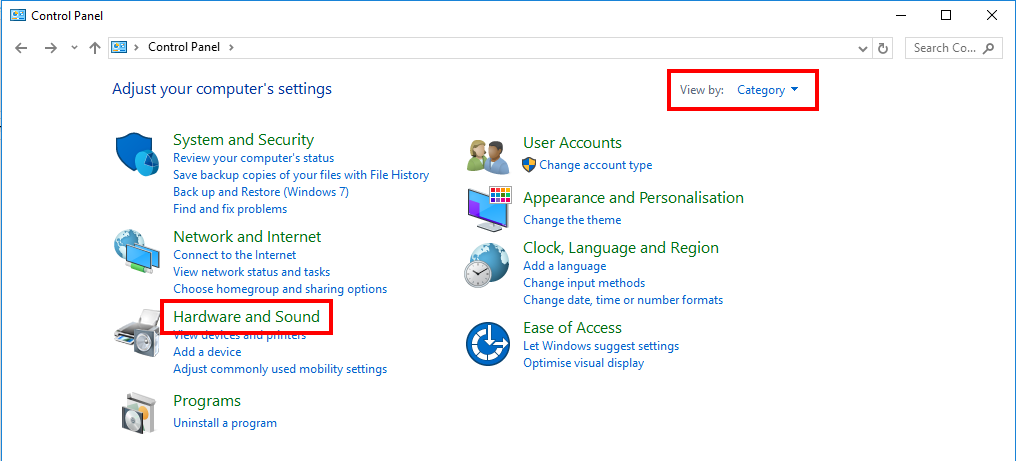
Task: Open Change account type link
Action: 595,165
